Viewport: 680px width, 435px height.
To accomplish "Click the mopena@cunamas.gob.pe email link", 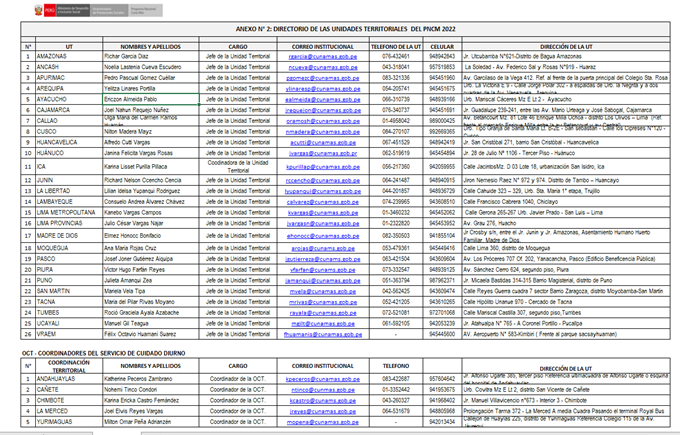I will (x=323, y=422).
